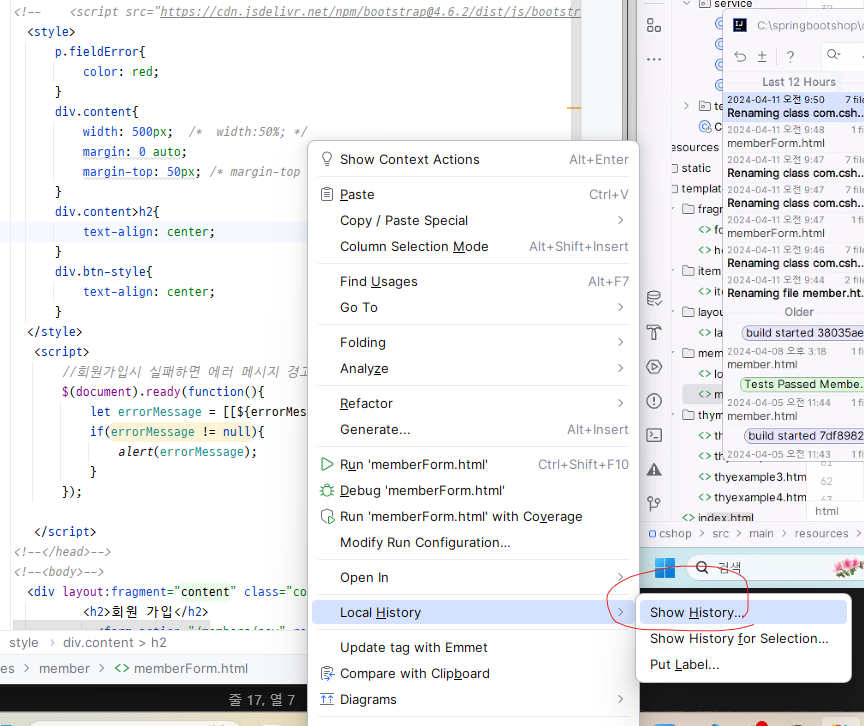Click the Debug 'memberForm.html' bug icon

[327, 490]
